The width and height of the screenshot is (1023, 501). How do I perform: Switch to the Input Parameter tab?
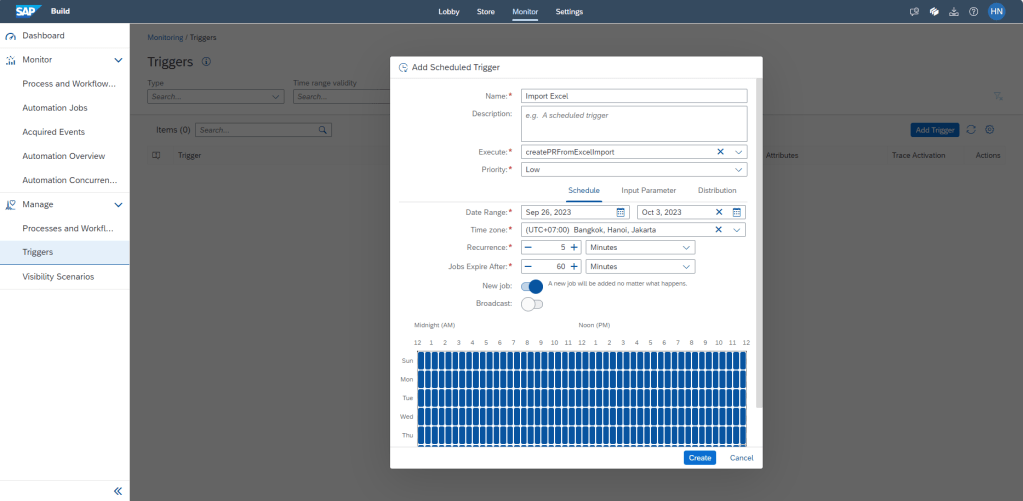click(x=648, y=190)
